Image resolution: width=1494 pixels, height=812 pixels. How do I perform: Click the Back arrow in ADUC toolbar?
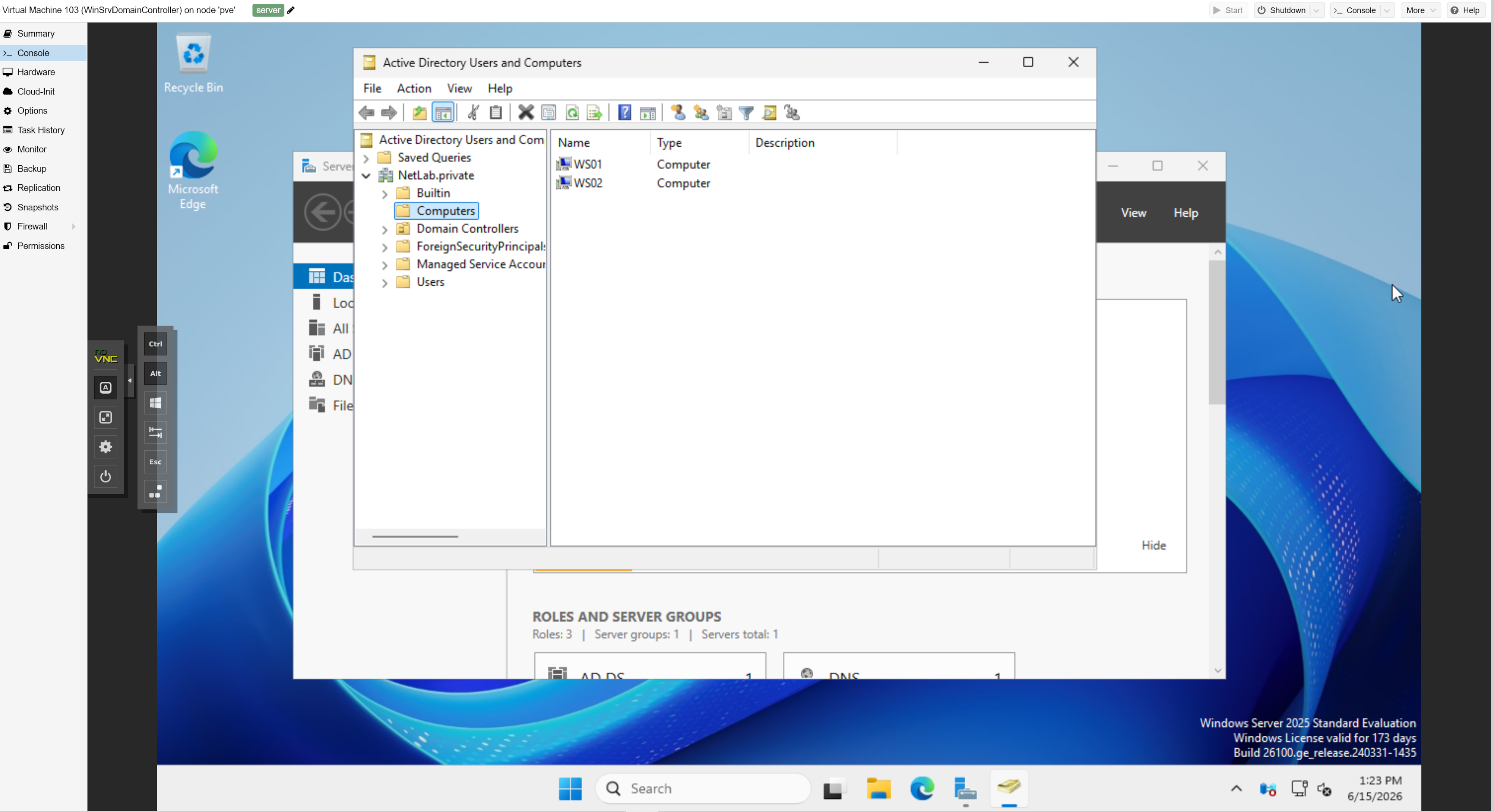click(366, 112)
